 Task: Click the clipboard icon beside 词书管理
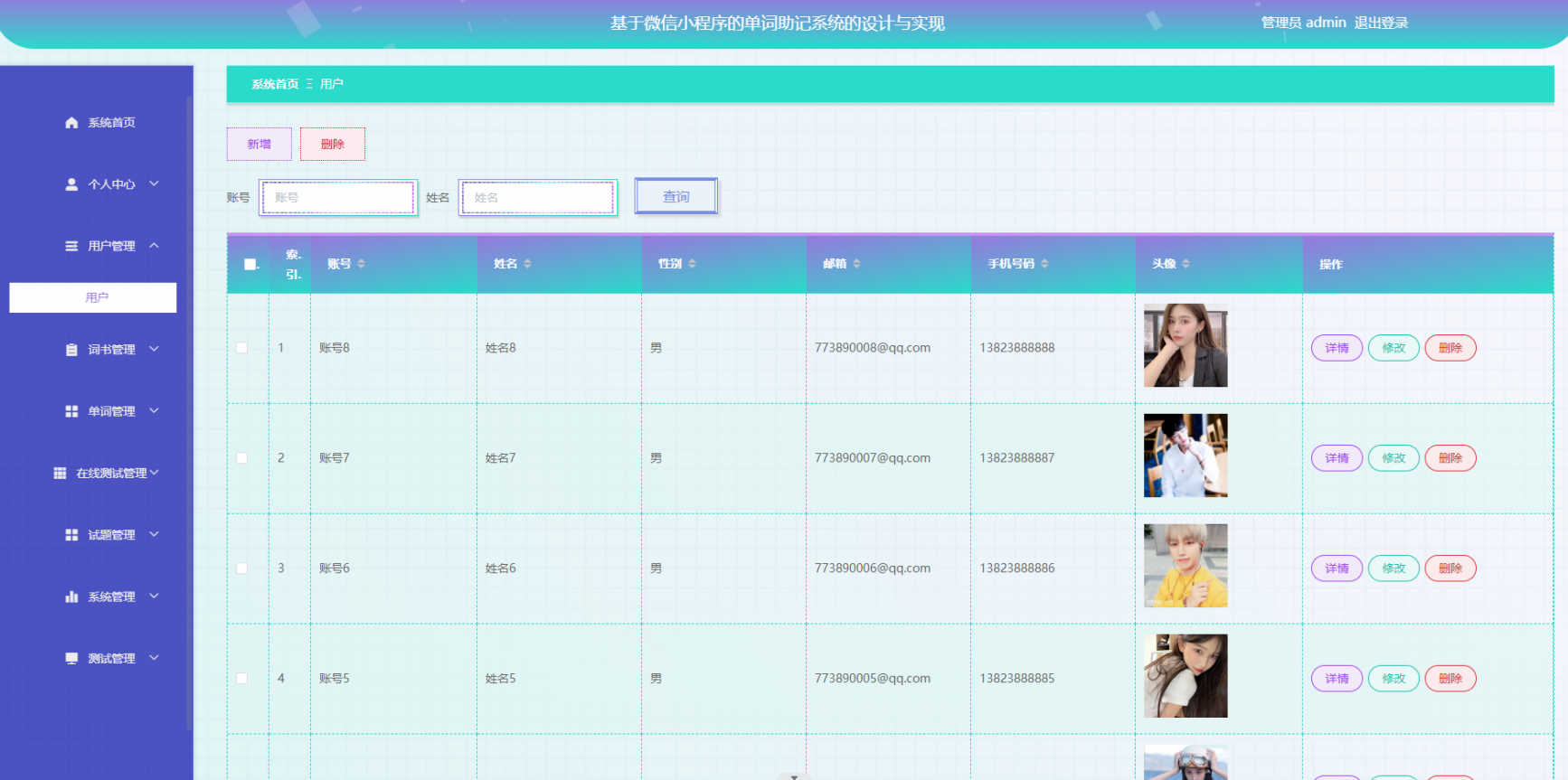71,350
